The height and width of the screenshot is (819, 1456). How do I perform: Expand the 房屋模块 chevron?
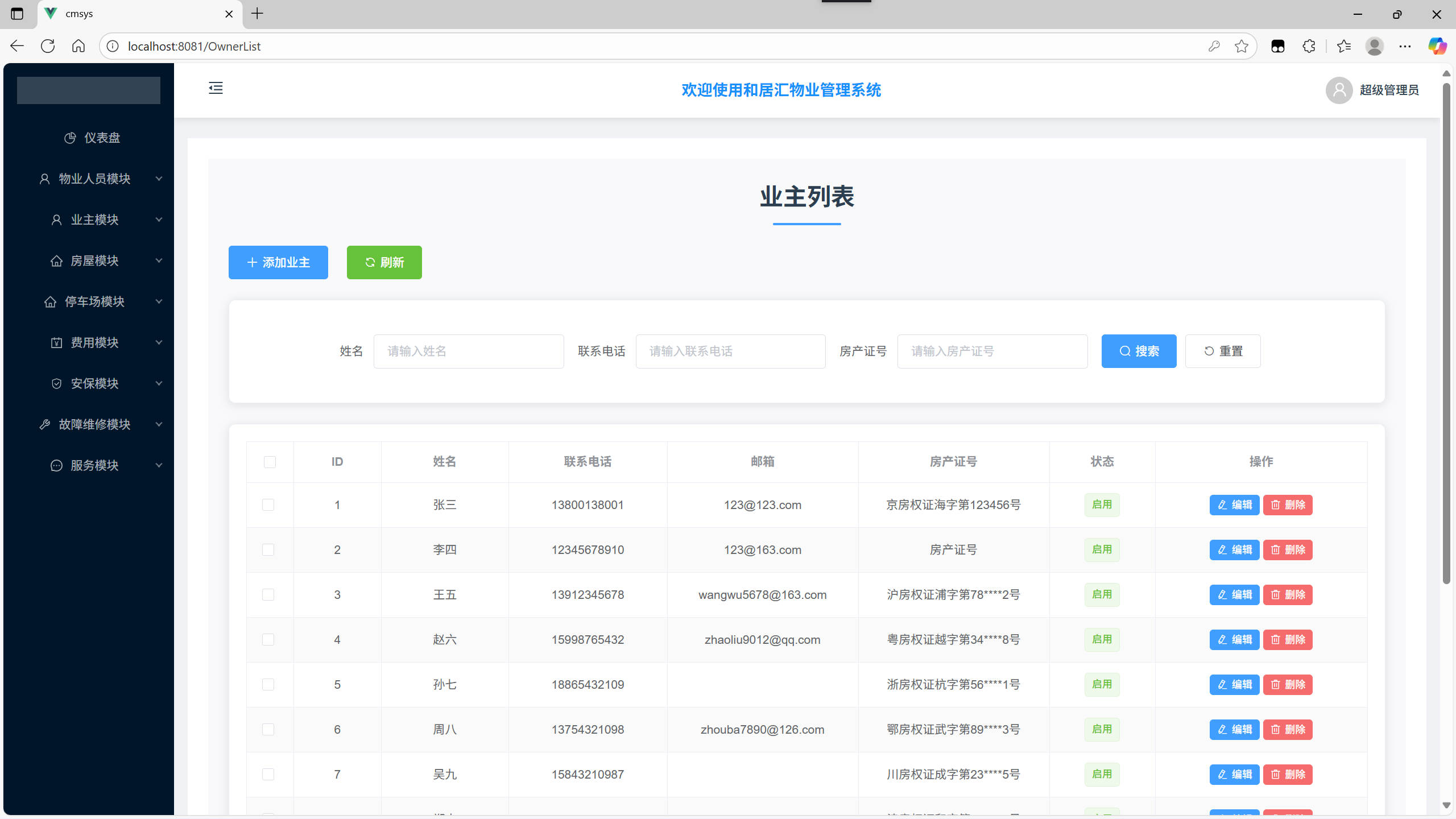(x=159, y=260)
